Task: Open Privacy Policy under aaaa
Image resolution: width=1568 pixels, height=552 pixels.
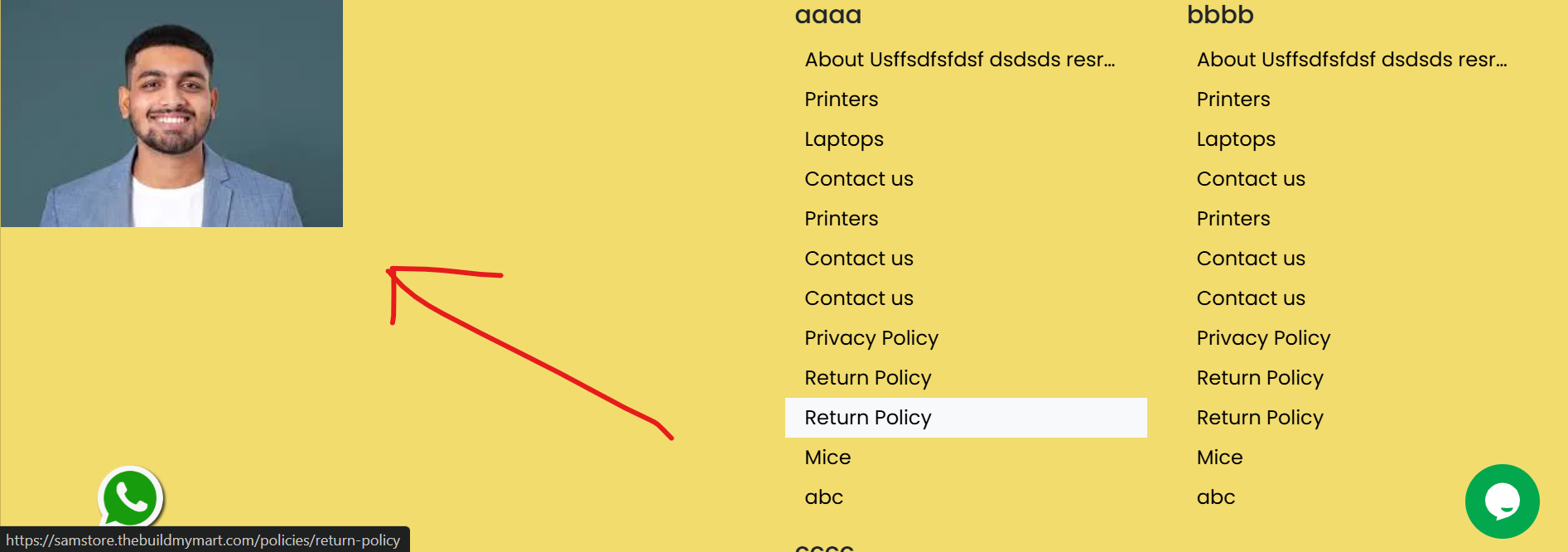Action: [x=871, y=338]
